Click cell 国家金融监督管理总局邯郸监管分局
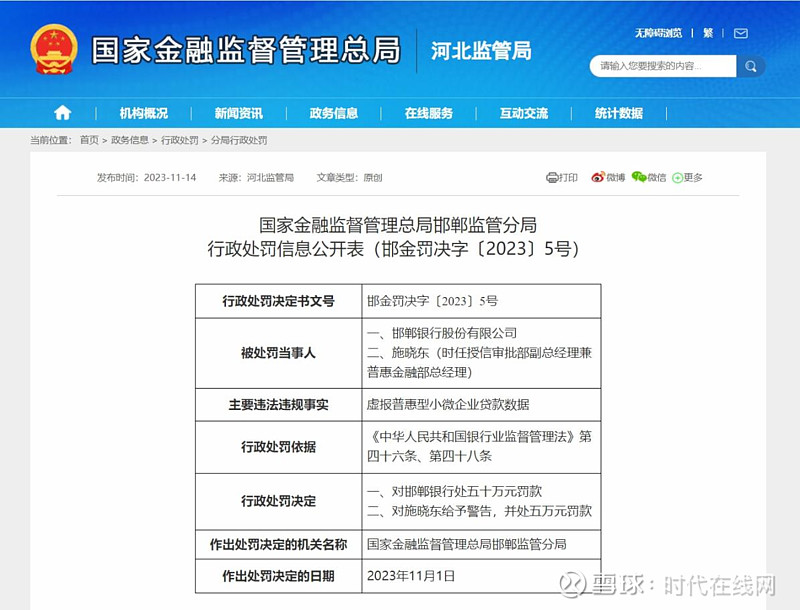 [x=482, y=544]
